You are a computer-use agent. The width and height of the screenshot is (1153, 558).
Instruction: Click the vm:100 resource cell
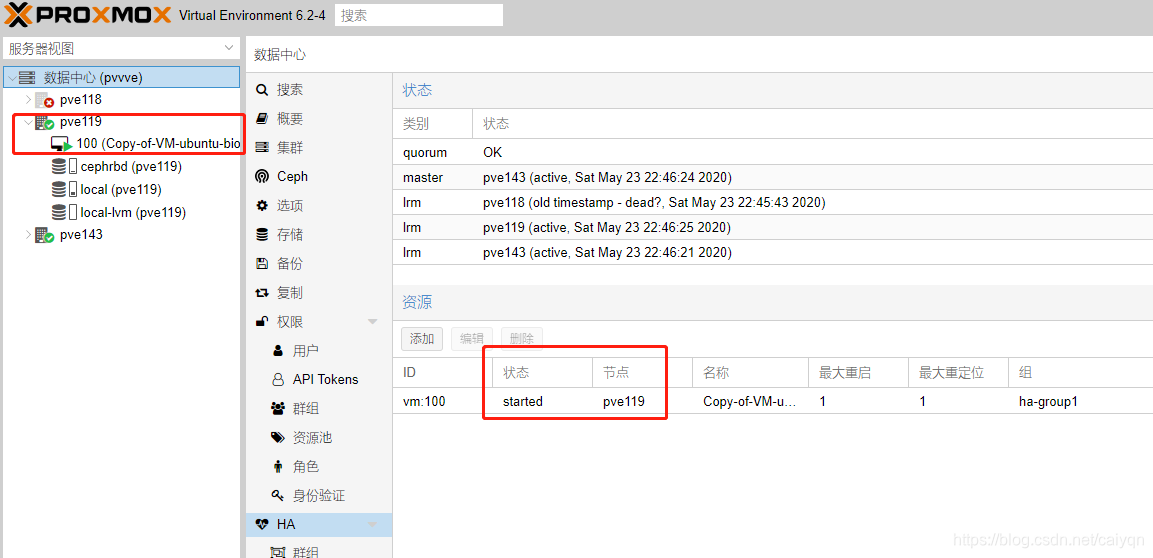(x=443, y=401)
